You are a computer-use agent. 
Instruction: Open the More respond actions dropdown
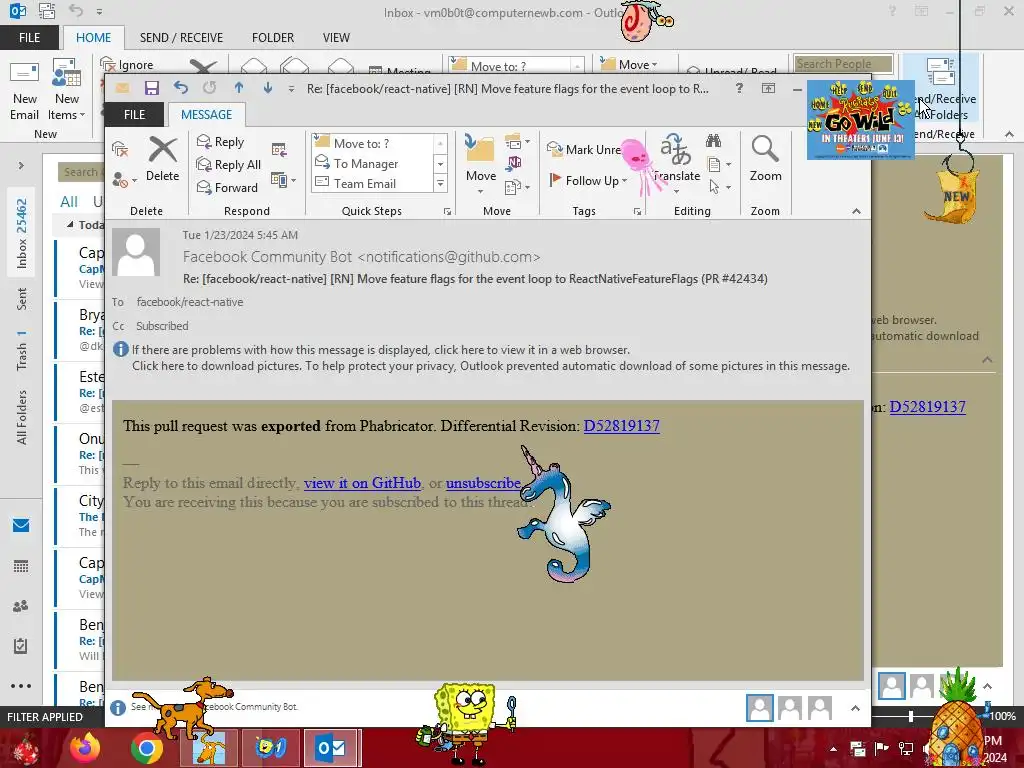283,180
